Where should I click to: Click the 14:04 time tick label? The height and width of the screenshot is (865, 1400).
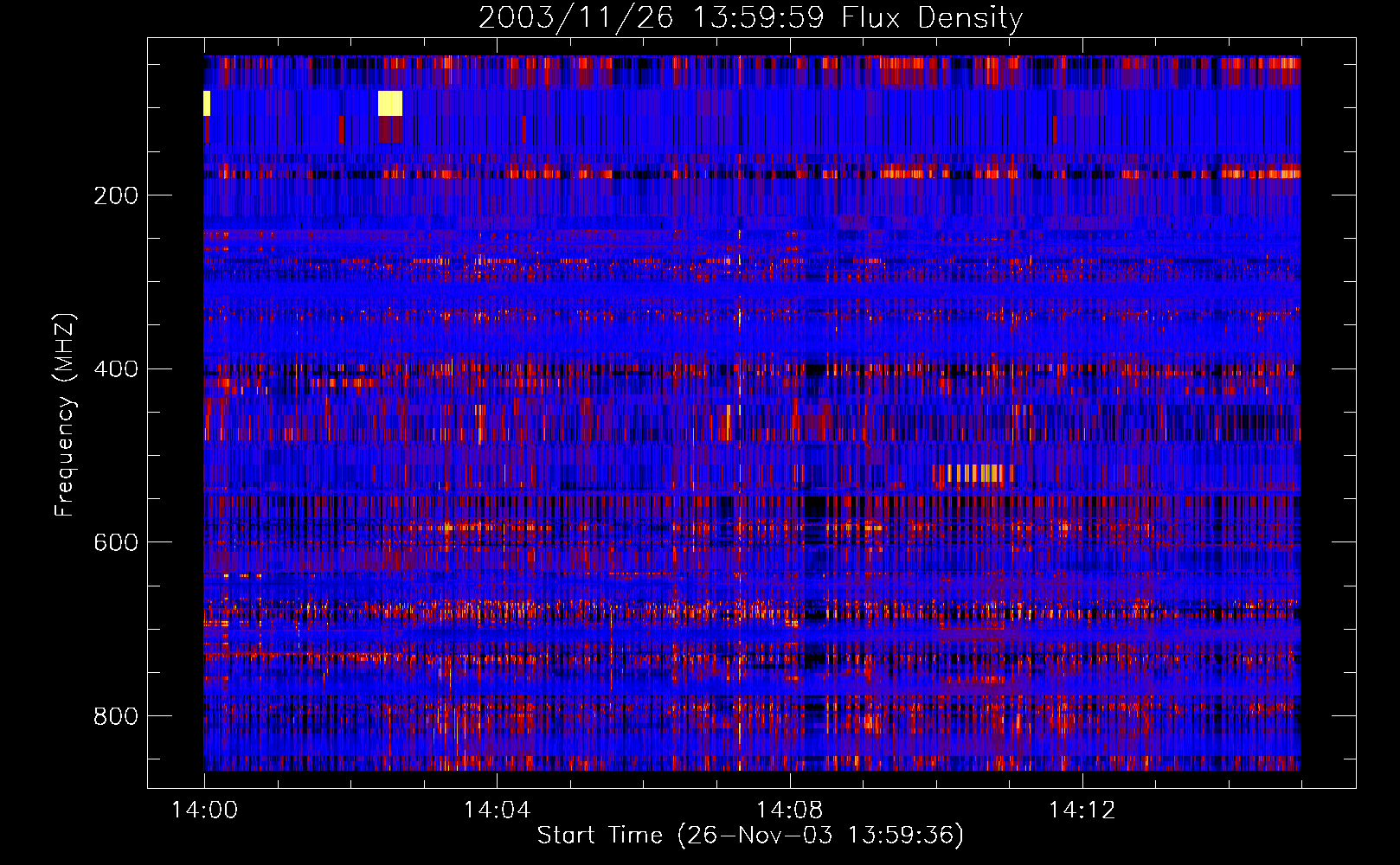pyautogui.click(x=497, y=810)
